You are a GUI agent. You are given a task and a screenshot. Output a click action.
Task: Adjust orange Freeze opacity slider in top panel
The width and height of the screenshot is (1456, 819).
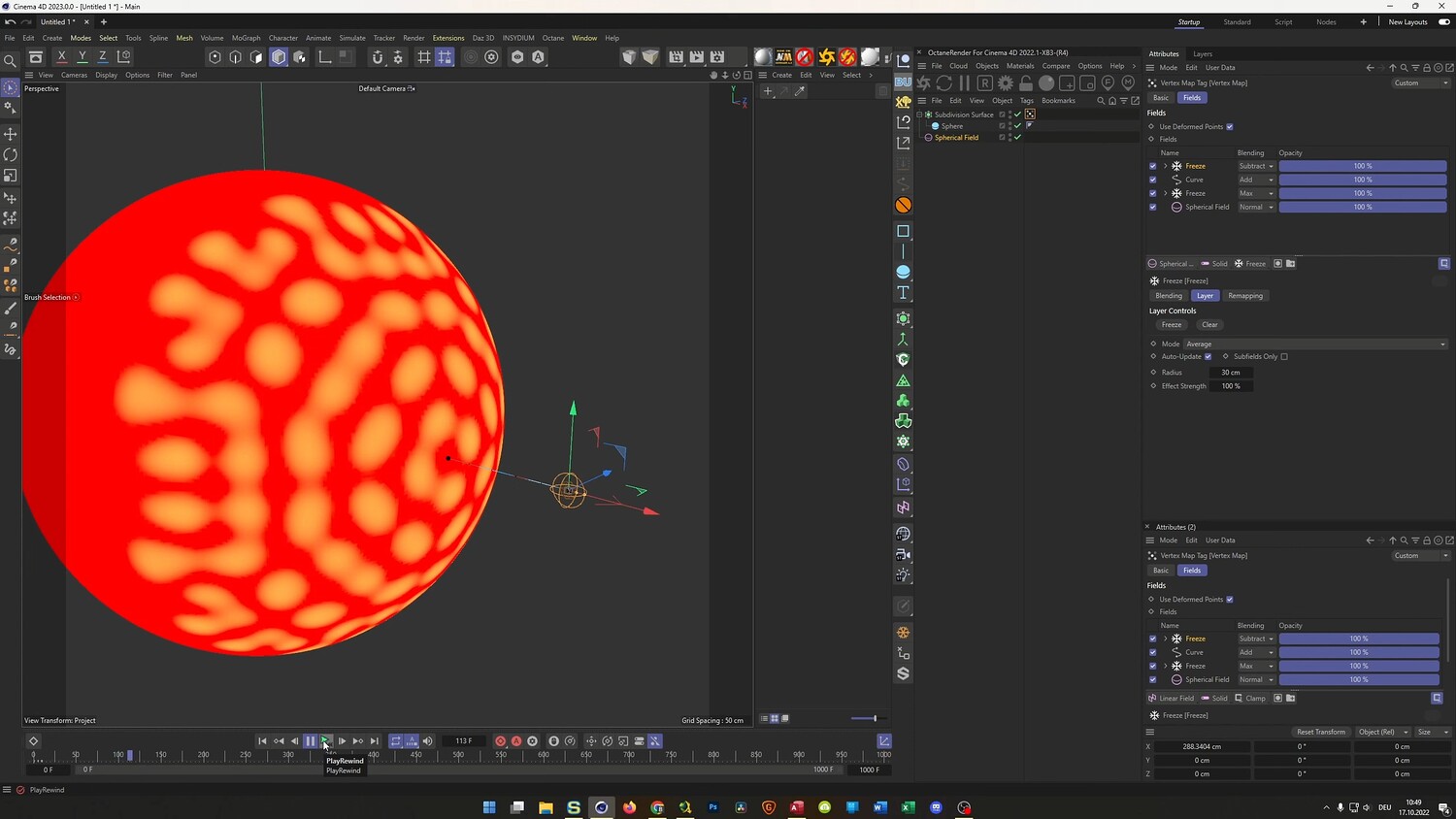[x=1363, y=166]
